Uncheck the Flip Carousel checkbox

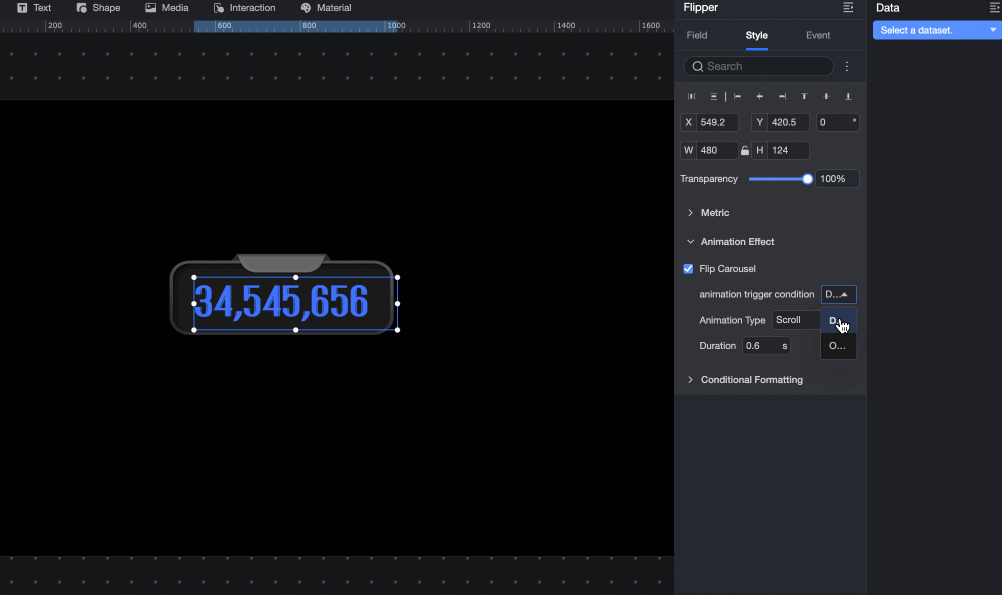(x=688, y=269)
